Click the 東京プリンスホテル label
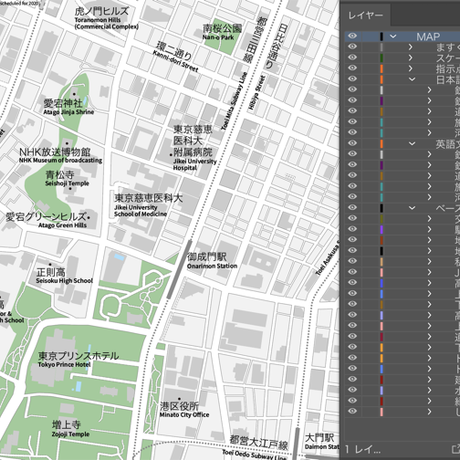The image size is (460, 460). tap(79, 356)
